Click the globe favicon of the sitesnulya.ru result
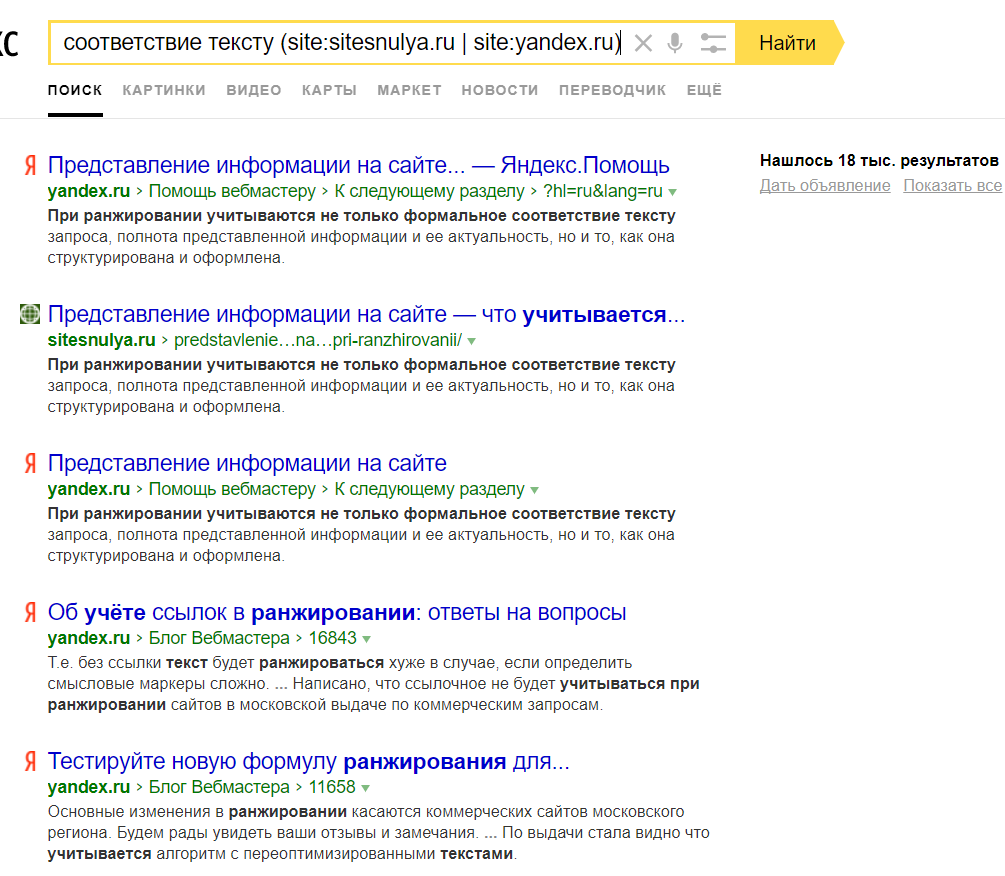The image size is (1005, 876). [30, 315]
